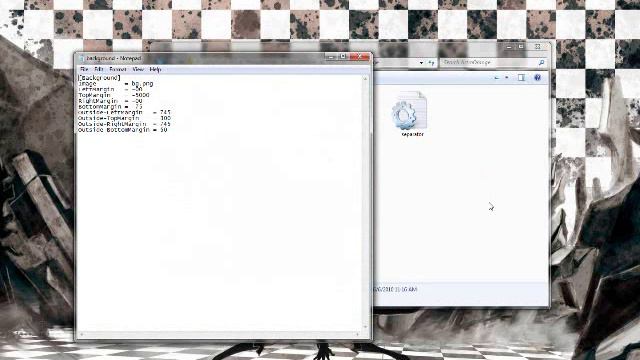Close the Notepad window
The height and width of the screenshot is (360, 640).
(359, 57)
